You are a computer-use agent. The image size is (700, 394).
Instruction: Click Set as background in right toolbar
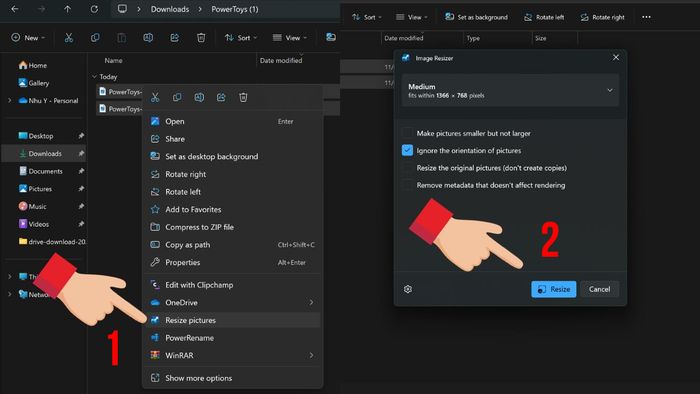click(476, 17)
